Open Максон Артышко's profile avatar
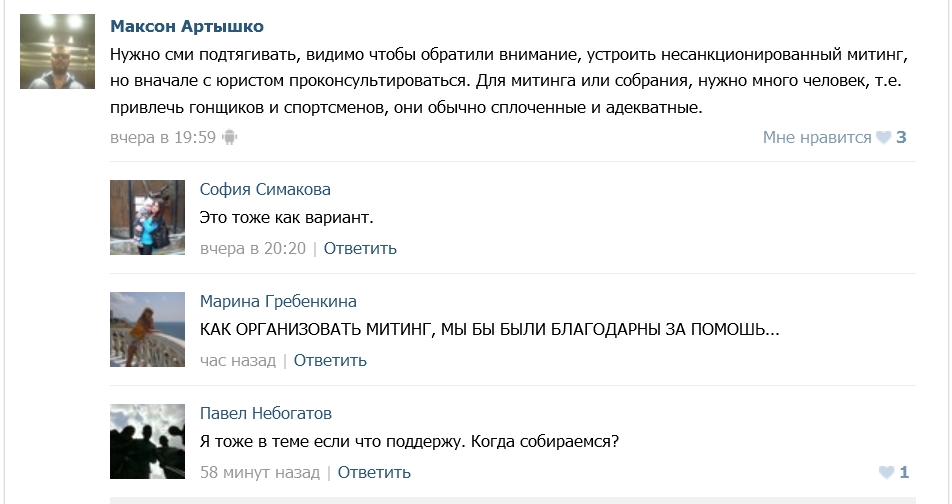Screen dimensions: 952x504 point(58,52)
